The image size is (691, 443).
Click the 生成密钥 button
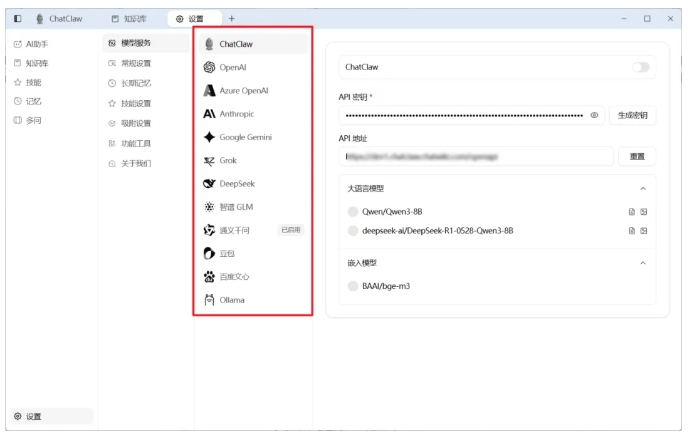click(x=632, y=115)
